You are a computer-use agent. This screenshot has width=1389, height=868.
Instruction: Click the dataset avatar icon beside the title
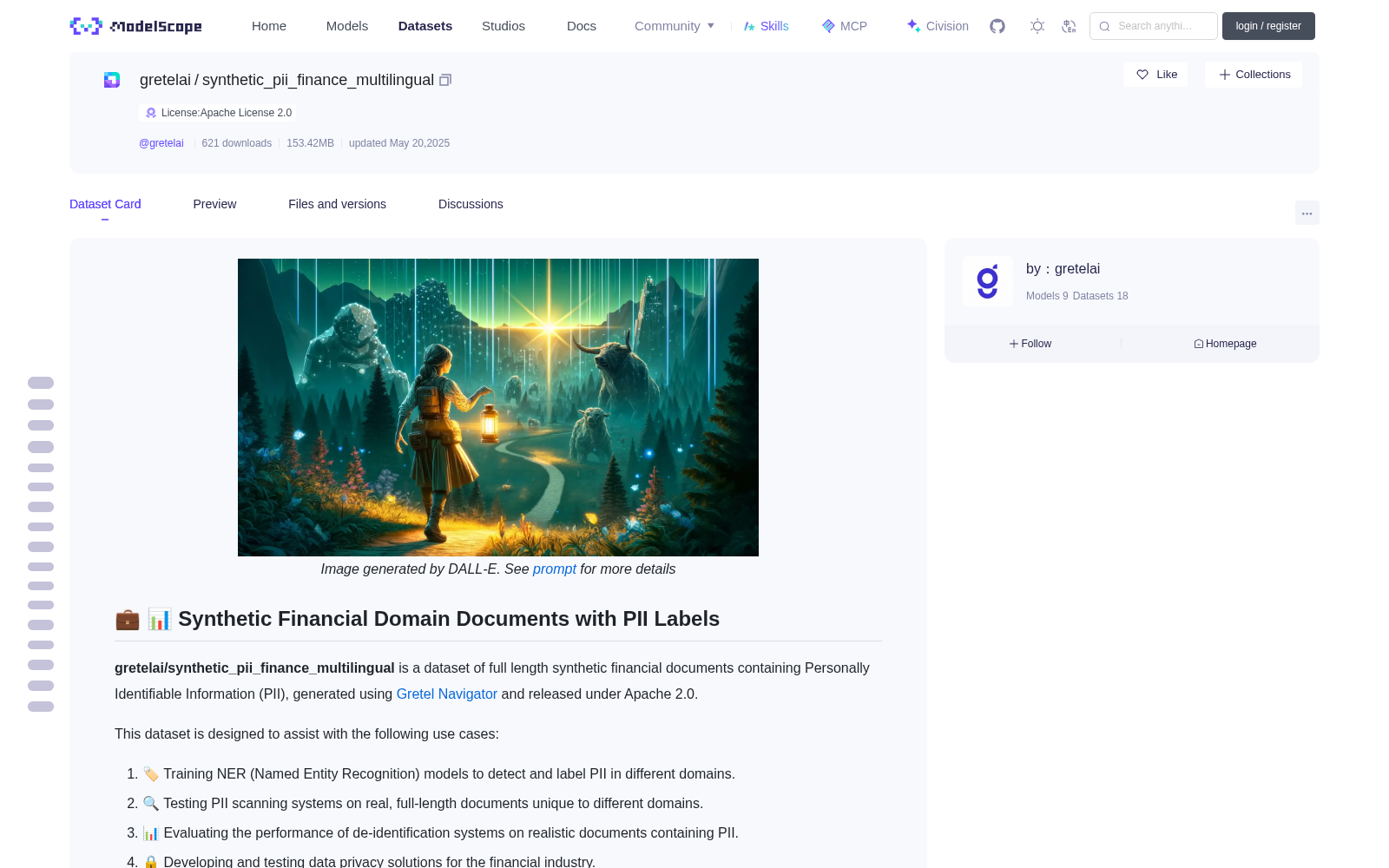[x=112, y=80]
